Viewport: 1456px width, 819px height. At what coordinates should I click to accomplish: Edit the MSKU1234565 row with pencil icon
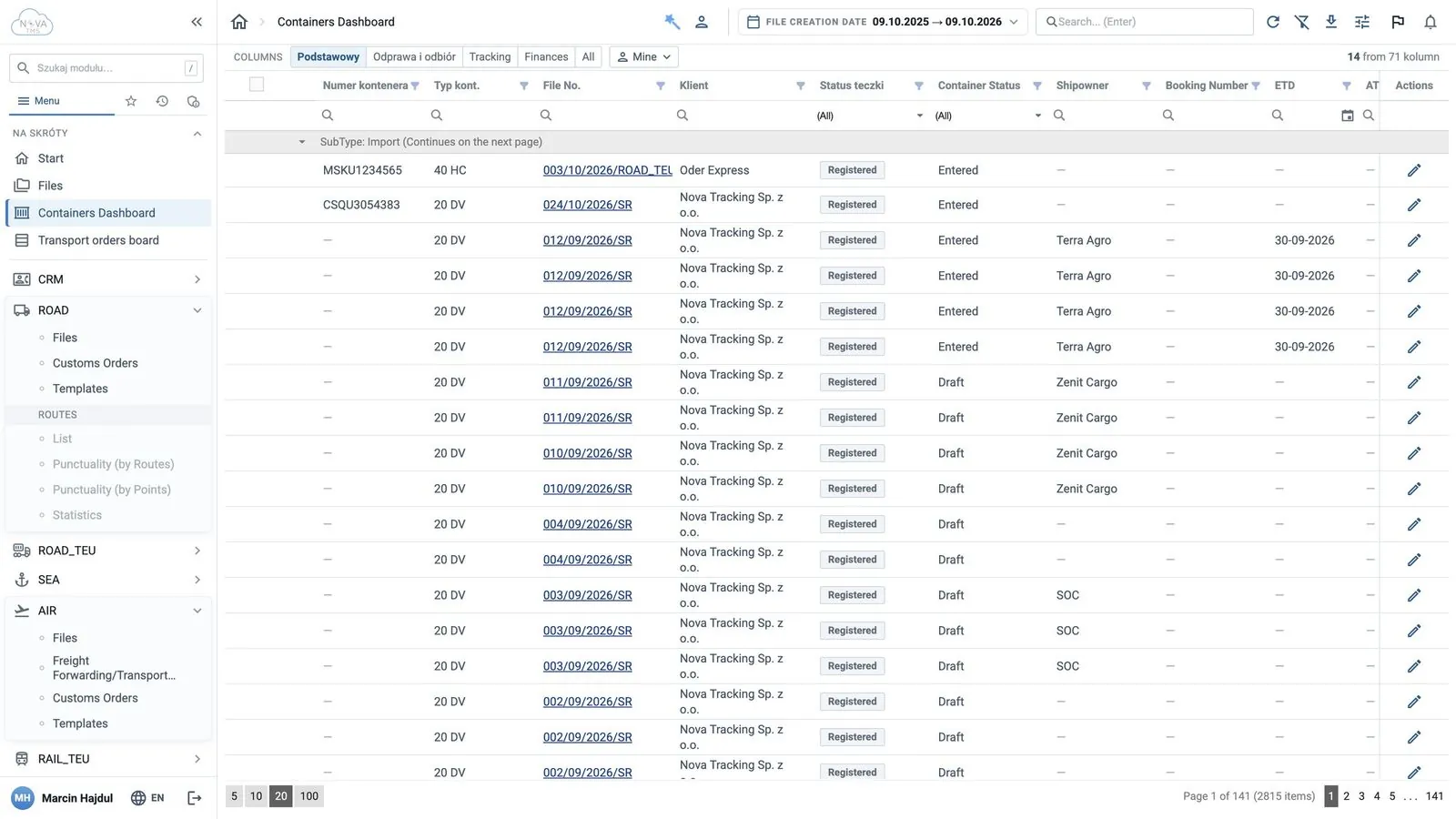pyautogui.click(x=1414, y=170)
